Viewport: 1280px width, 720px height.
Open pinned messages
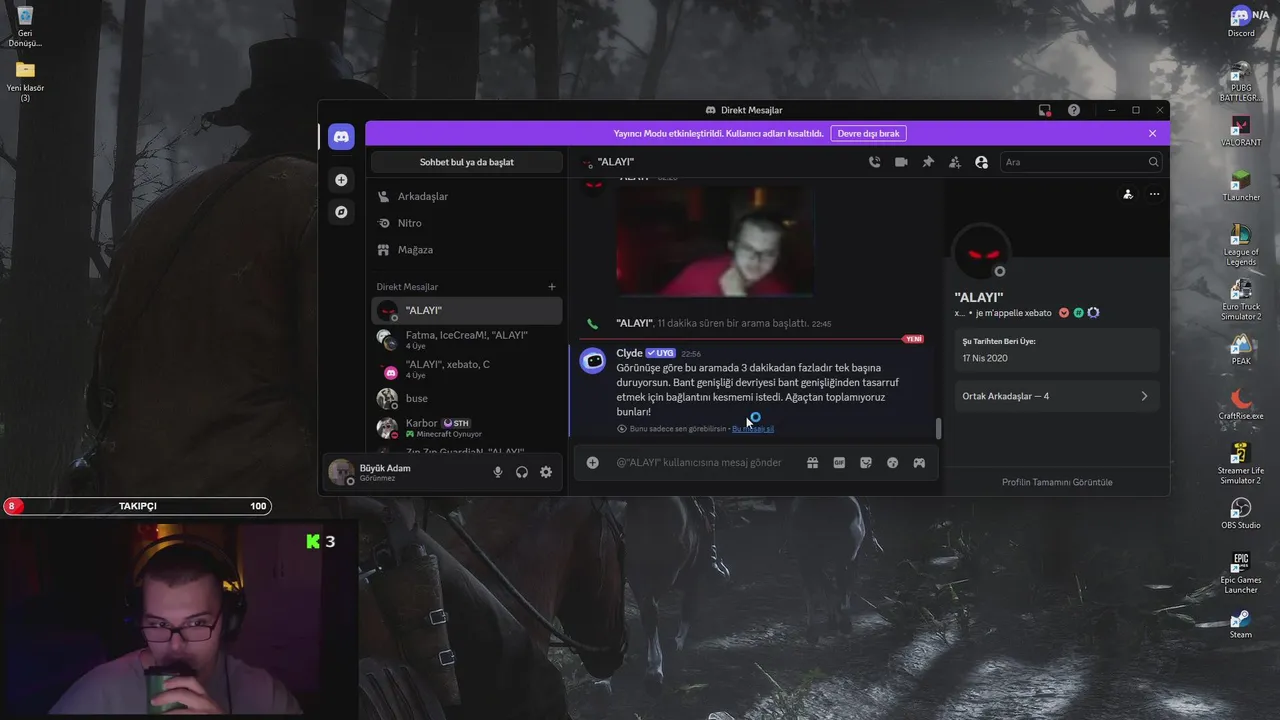928,162
